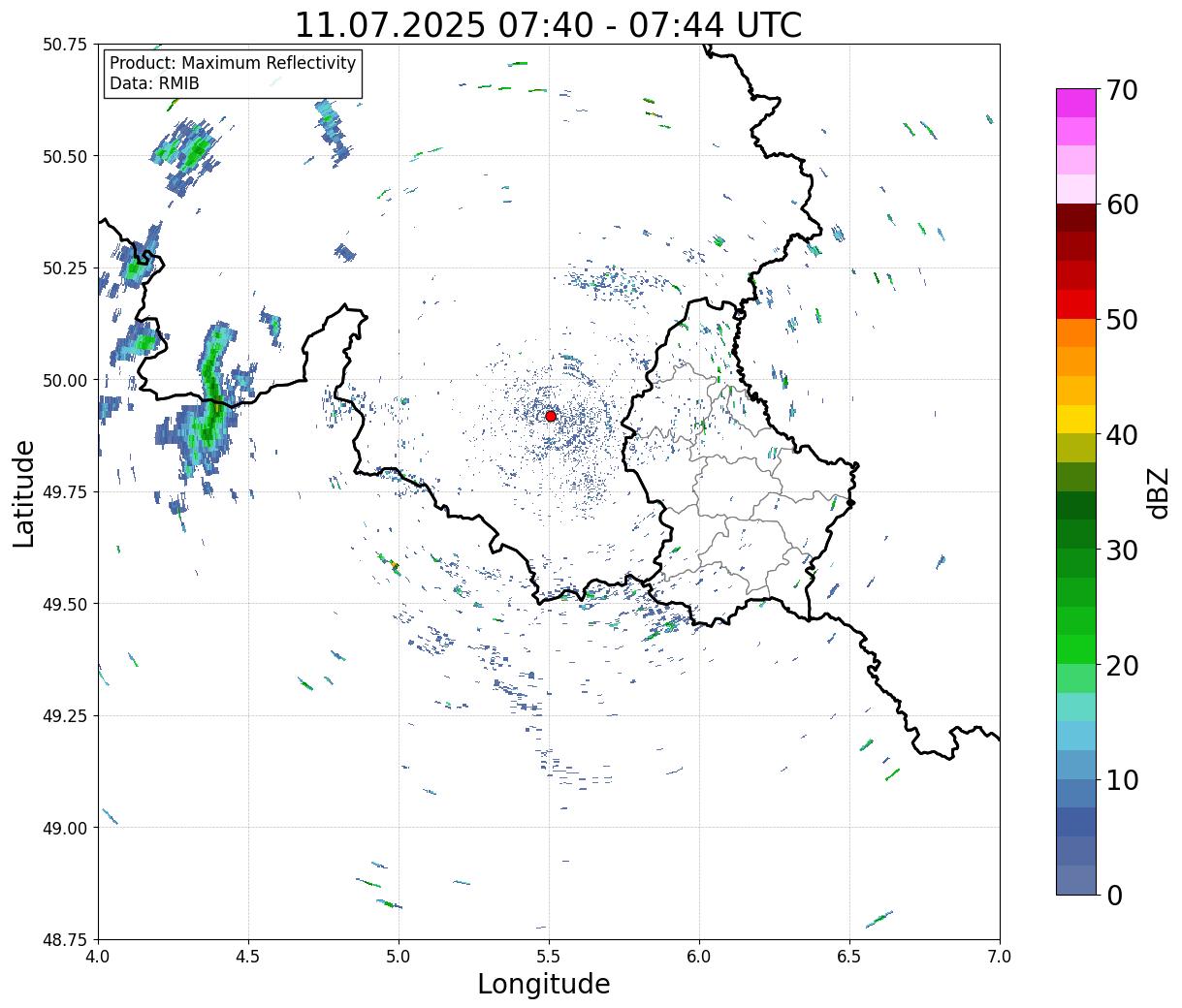Click the red radar site marker

click(551, 416)
